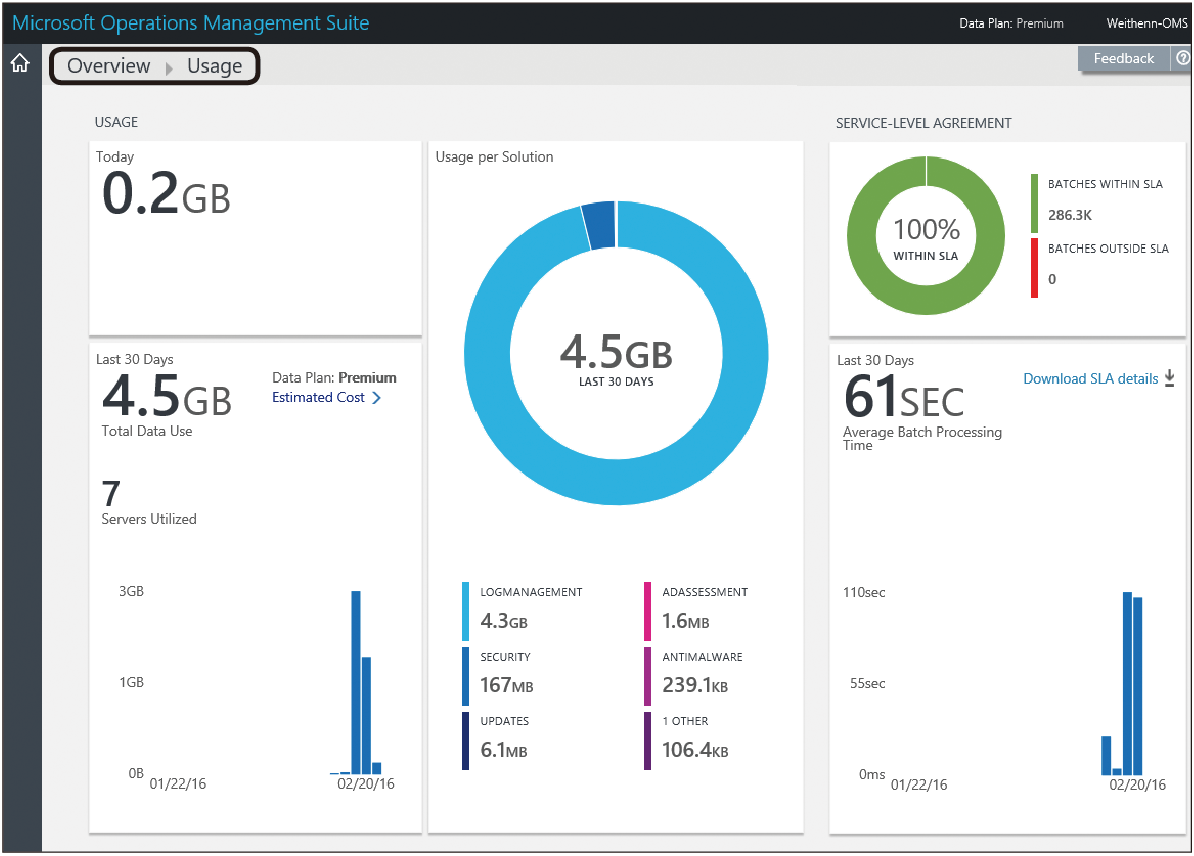
Task: Navigate to Overview breadcrumb
Action: pyautogui.click(x=109, y=66)
